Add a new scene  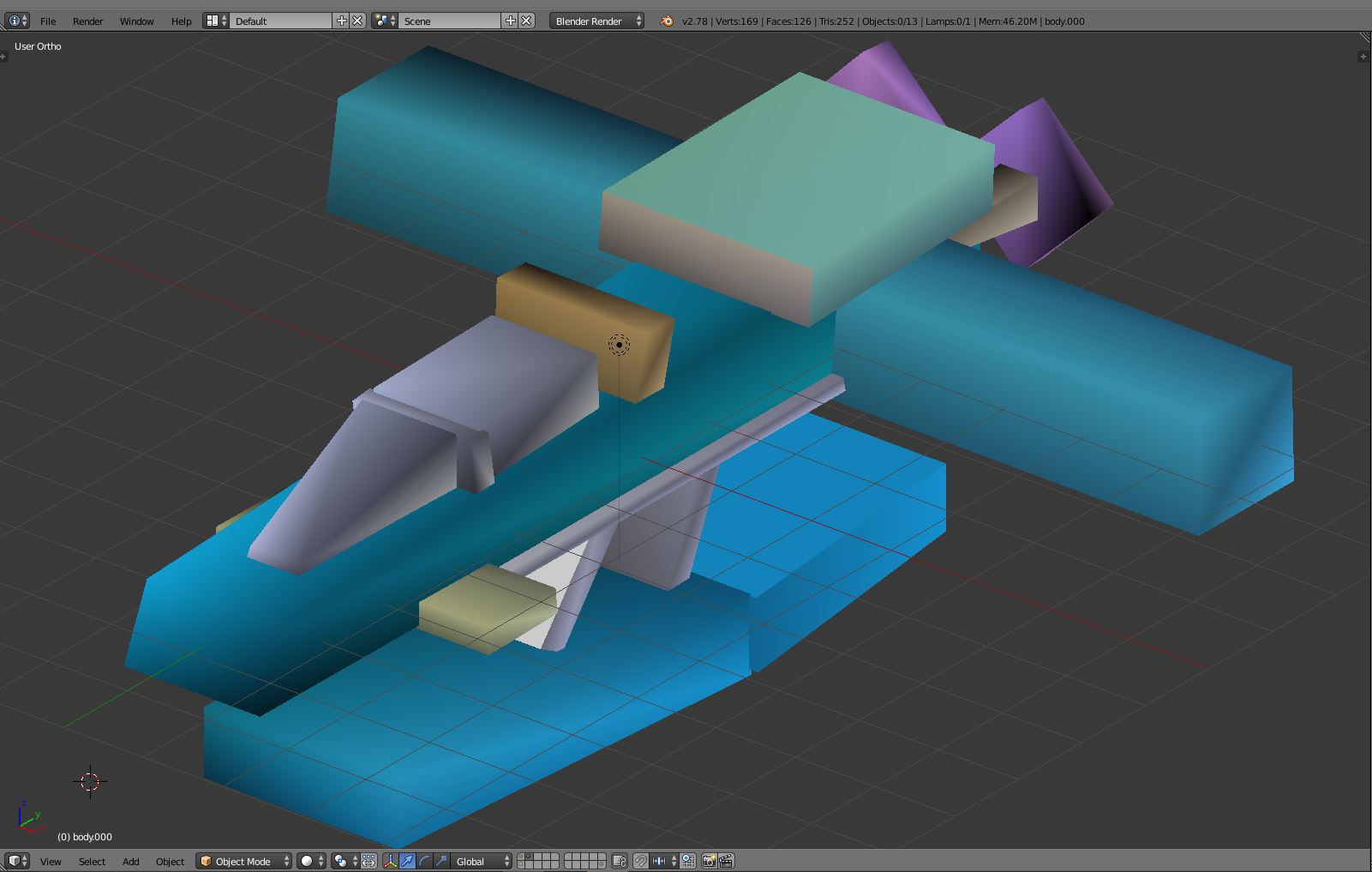511,21
